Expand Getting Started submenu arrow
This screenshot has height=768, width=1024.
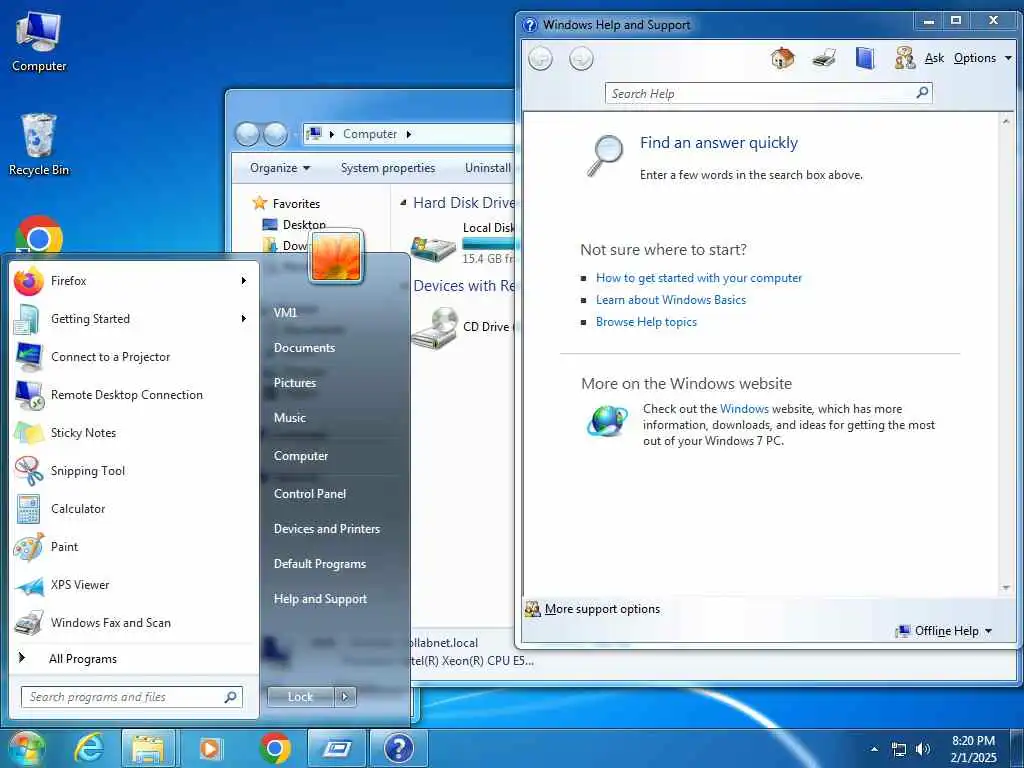[x=244, y=319]
